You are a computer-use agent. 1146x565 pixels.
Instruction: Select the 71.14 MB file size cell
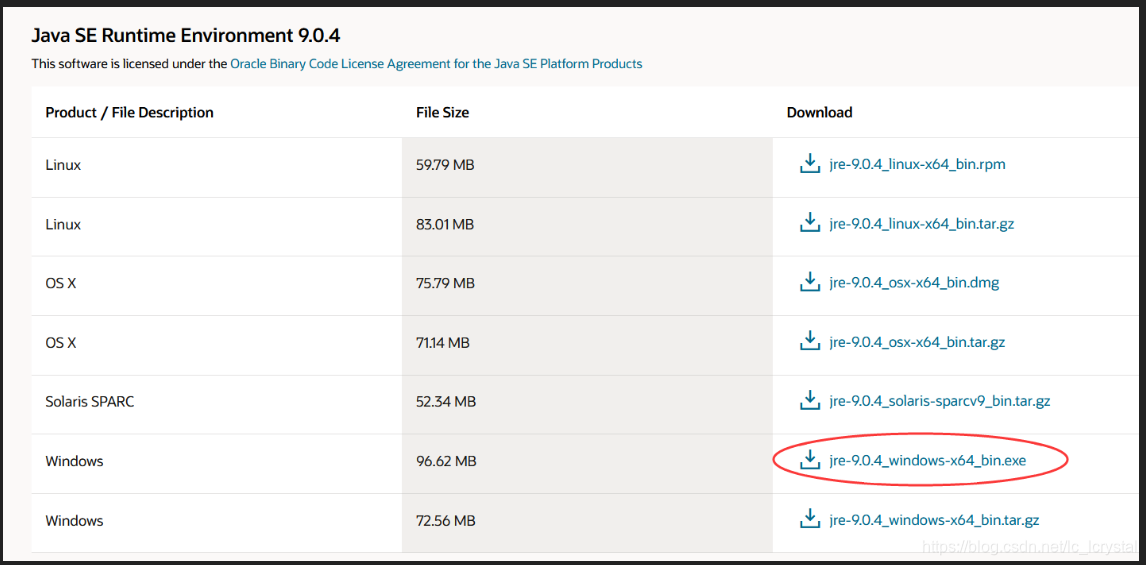[x=587, y=343]
